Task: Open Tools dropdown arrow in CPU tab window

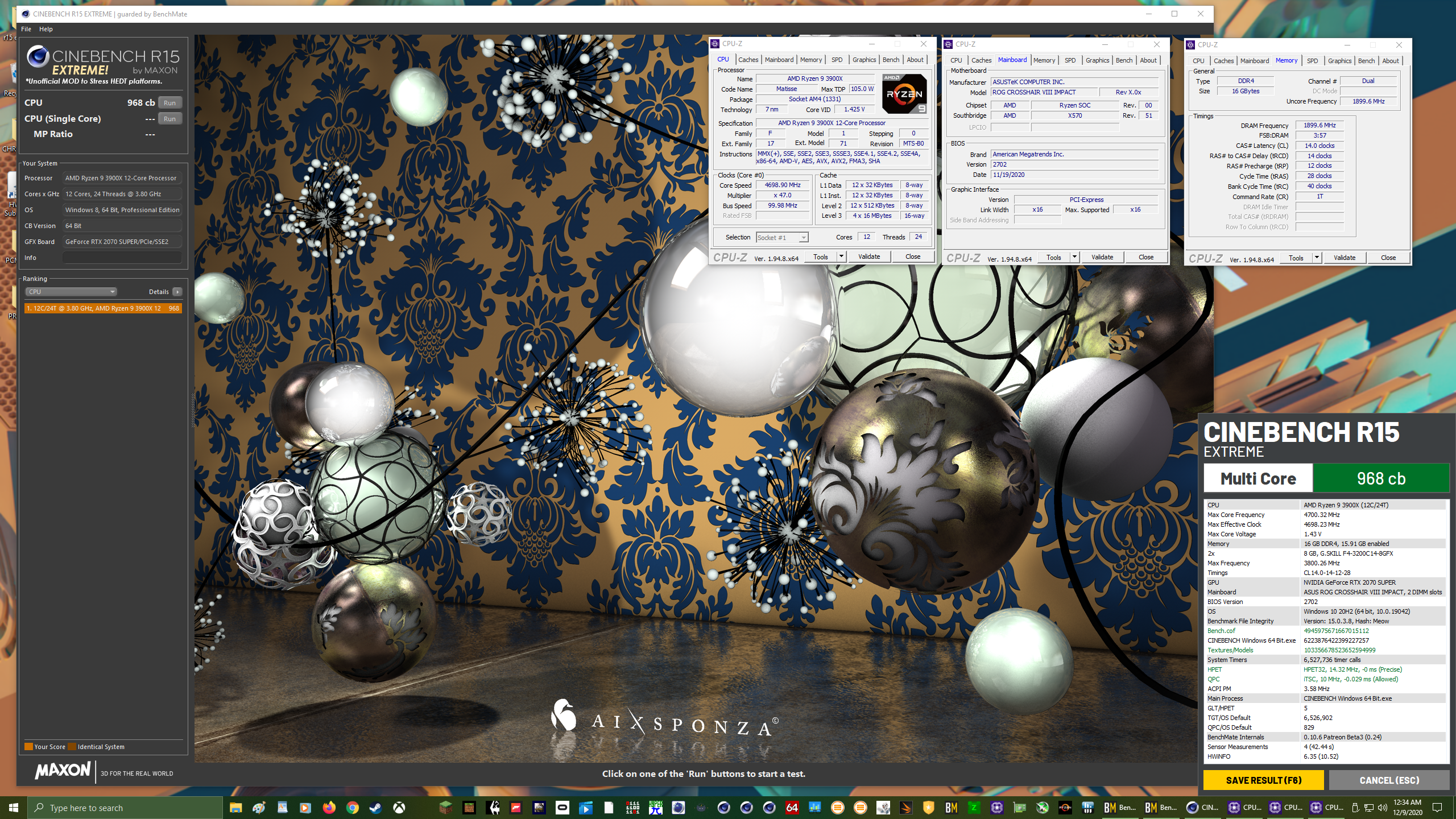Action: (x=841, y=257)
